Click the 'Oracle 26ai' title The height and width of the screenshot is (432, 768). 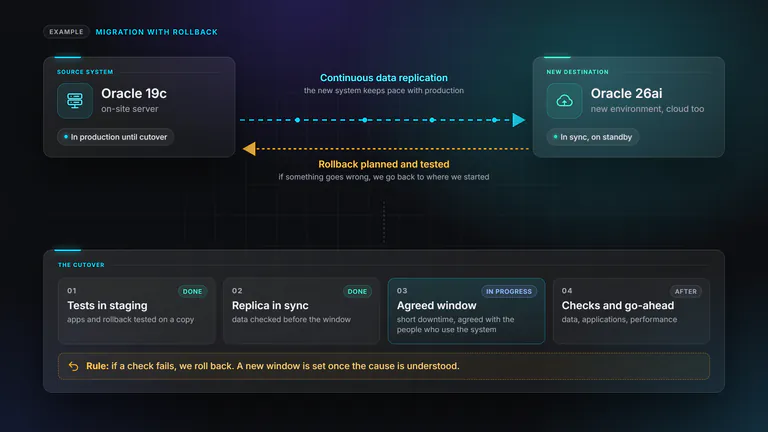(626, 94)
